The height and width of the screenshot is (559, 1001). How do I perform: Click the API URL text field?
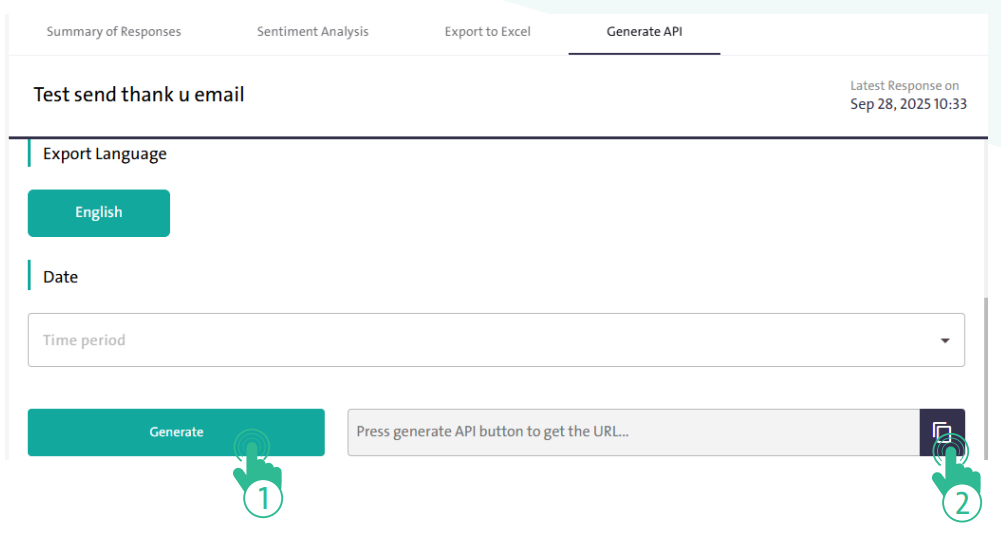coord(632,432)
